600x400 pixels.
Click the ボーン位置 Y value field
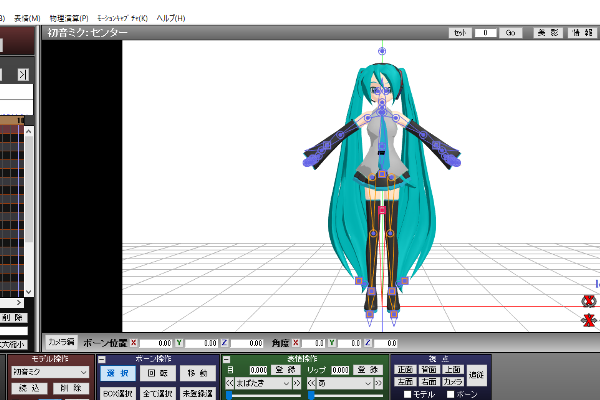click(201, 343)
